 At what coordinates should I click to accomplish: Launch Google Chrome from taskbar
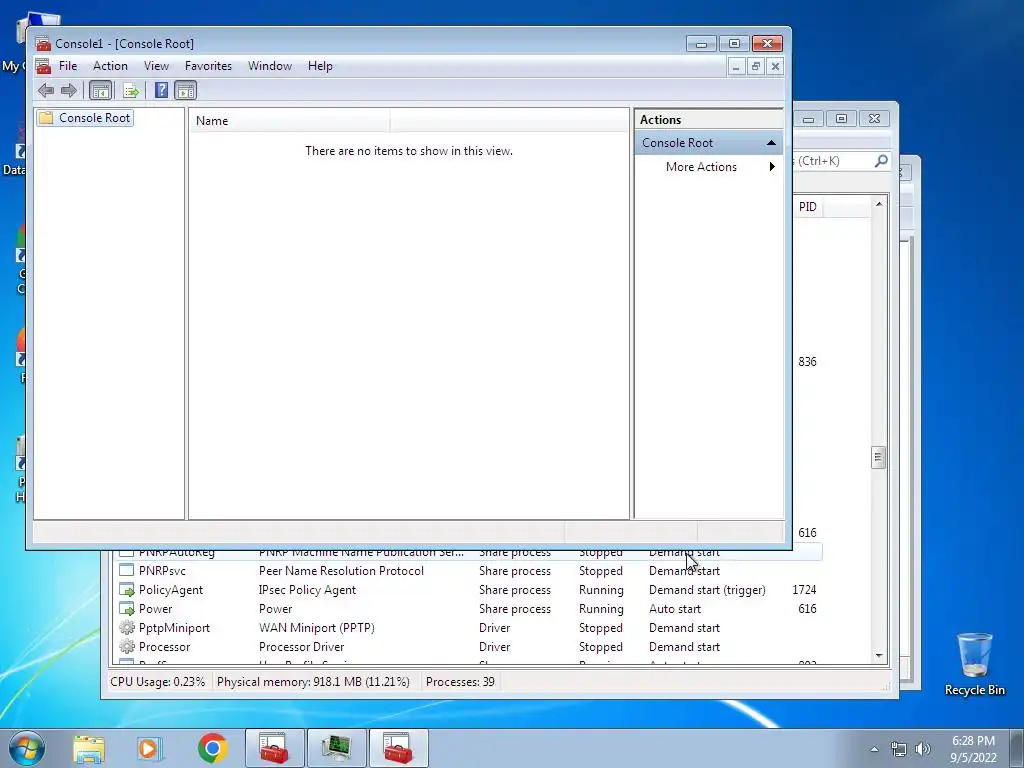tap(212, 748)
